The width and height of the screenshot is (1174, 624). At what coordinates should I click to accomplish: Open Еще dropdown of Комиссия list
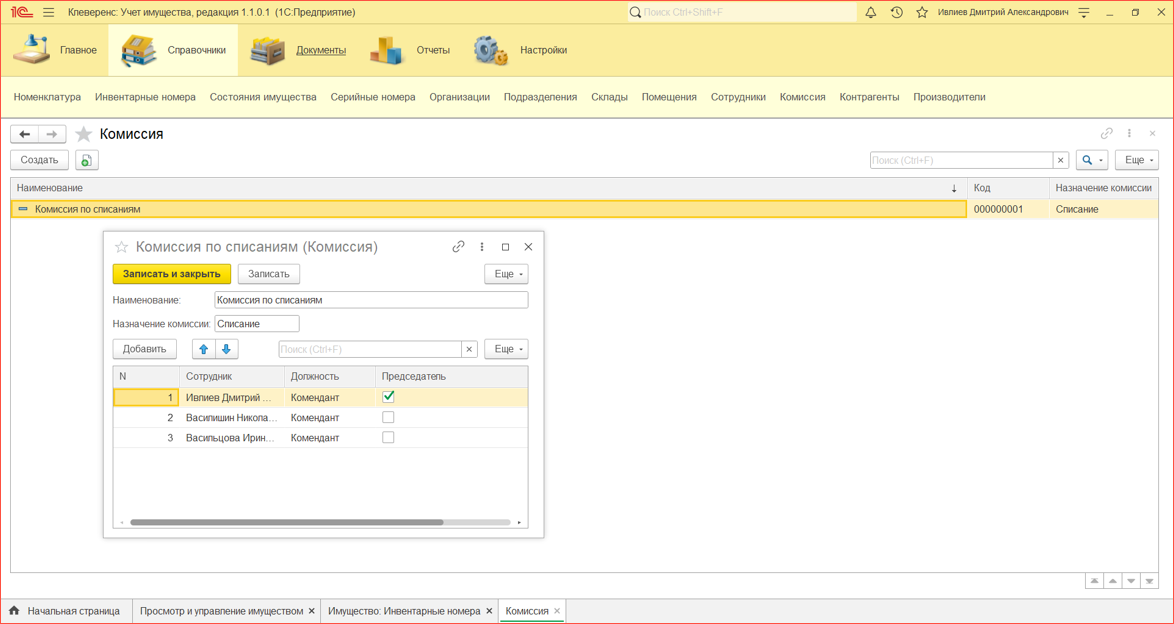coord(1137,160)
